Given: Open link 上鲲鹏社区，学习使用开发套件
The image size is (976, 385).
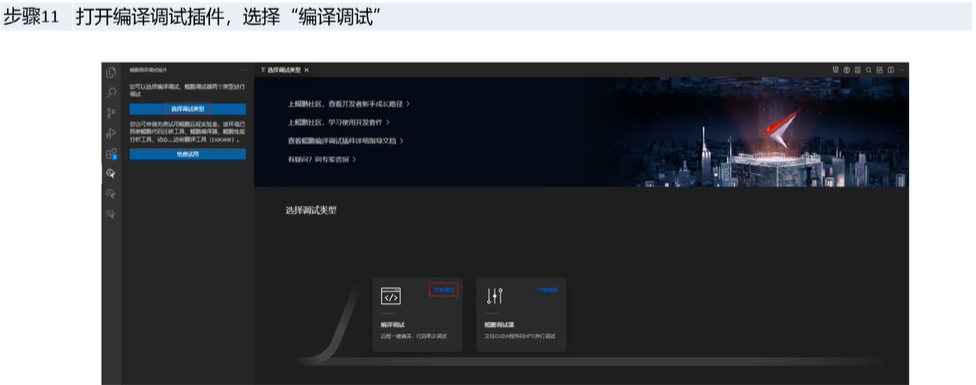Looking at the screenshot, I should (339, 123).
